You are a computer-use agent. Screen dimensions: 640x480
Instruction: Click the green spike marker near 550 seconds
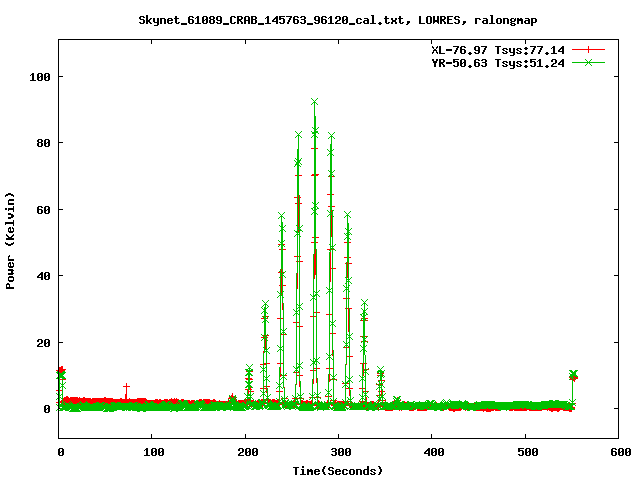pyautogui.click(x=572, y=375)
